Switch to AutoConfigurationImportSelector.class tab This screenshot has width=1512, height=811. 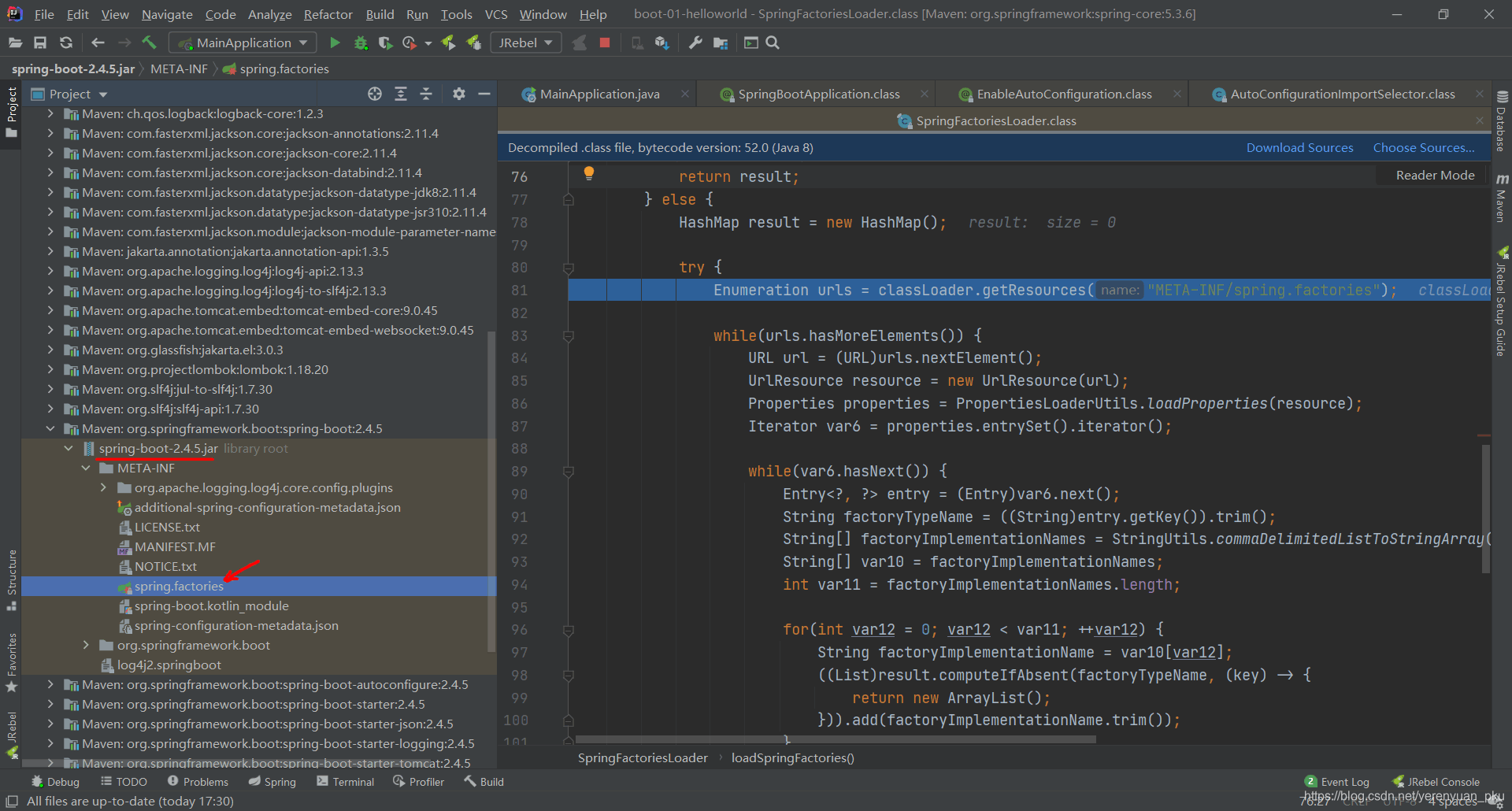(1342, 94)
